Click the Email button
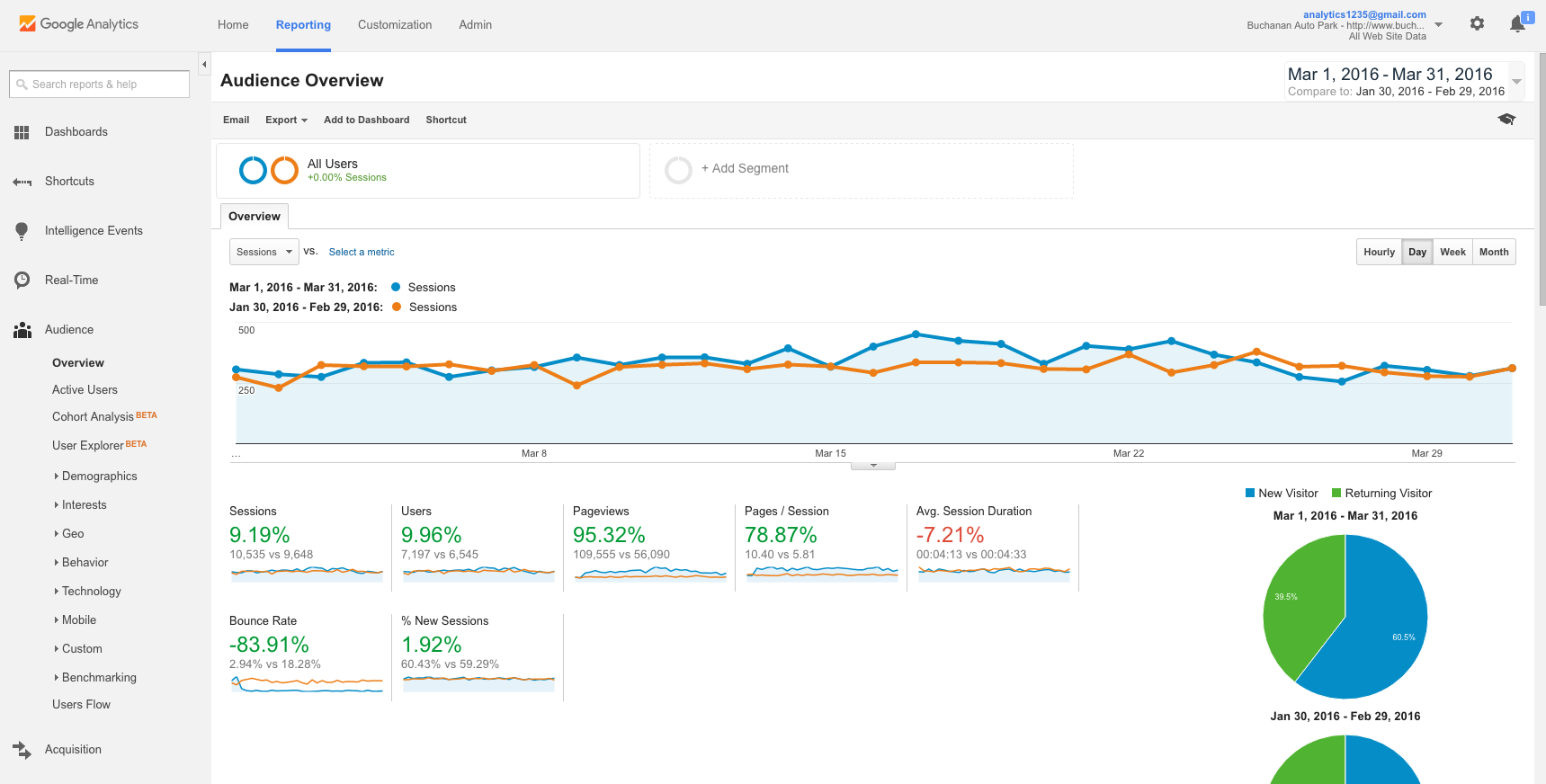This screenshot has height=784, width=1546. click(237, 120)
